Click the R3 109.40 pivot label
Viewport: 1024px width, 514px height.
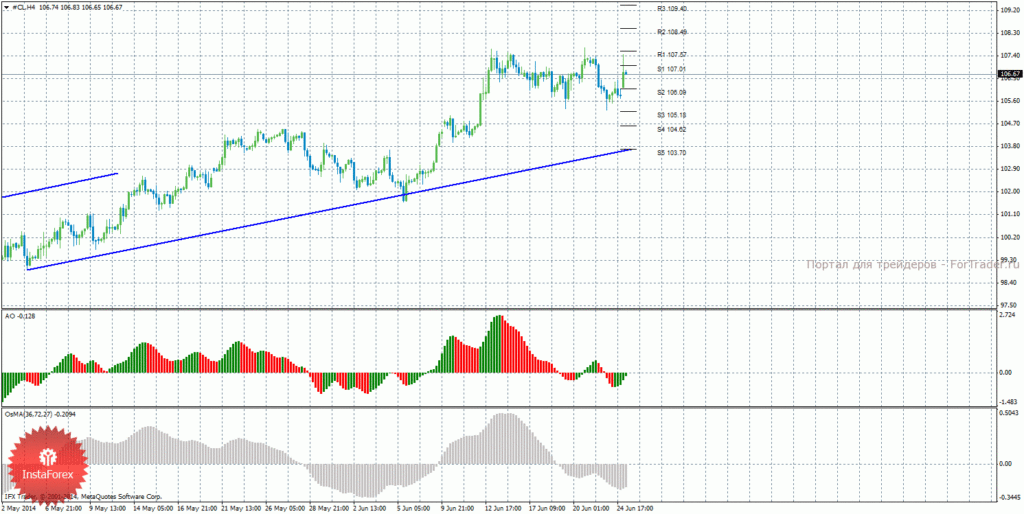click(x=672, y=8)
